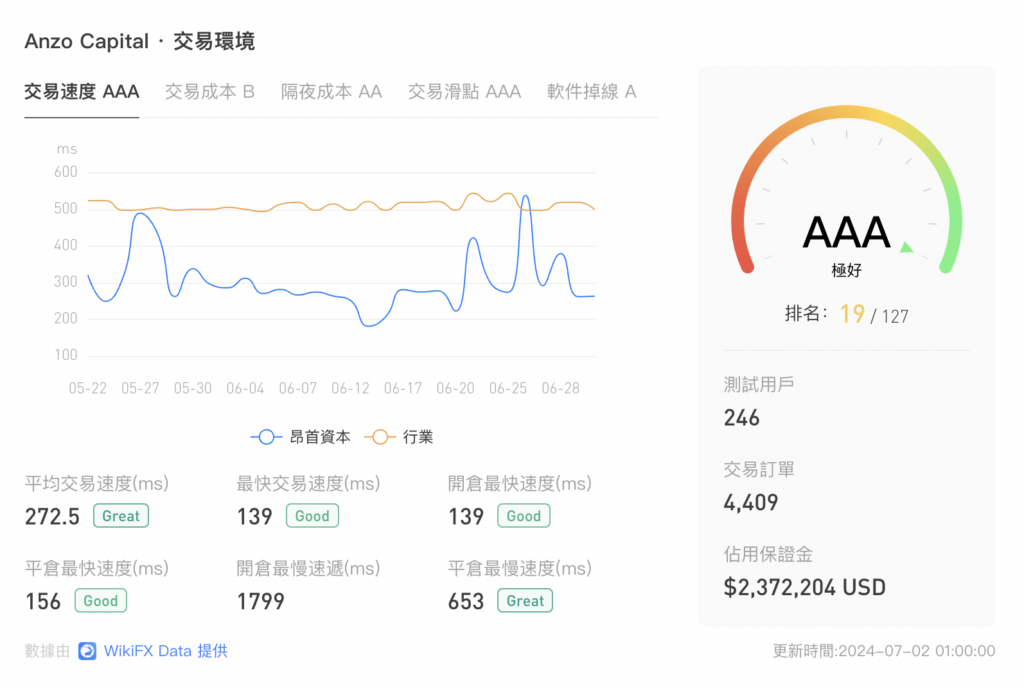The width and height of the screenshot is (1024, 689).
Task: Switch to the 隔夜成本 AA tab
Action: 331,91
